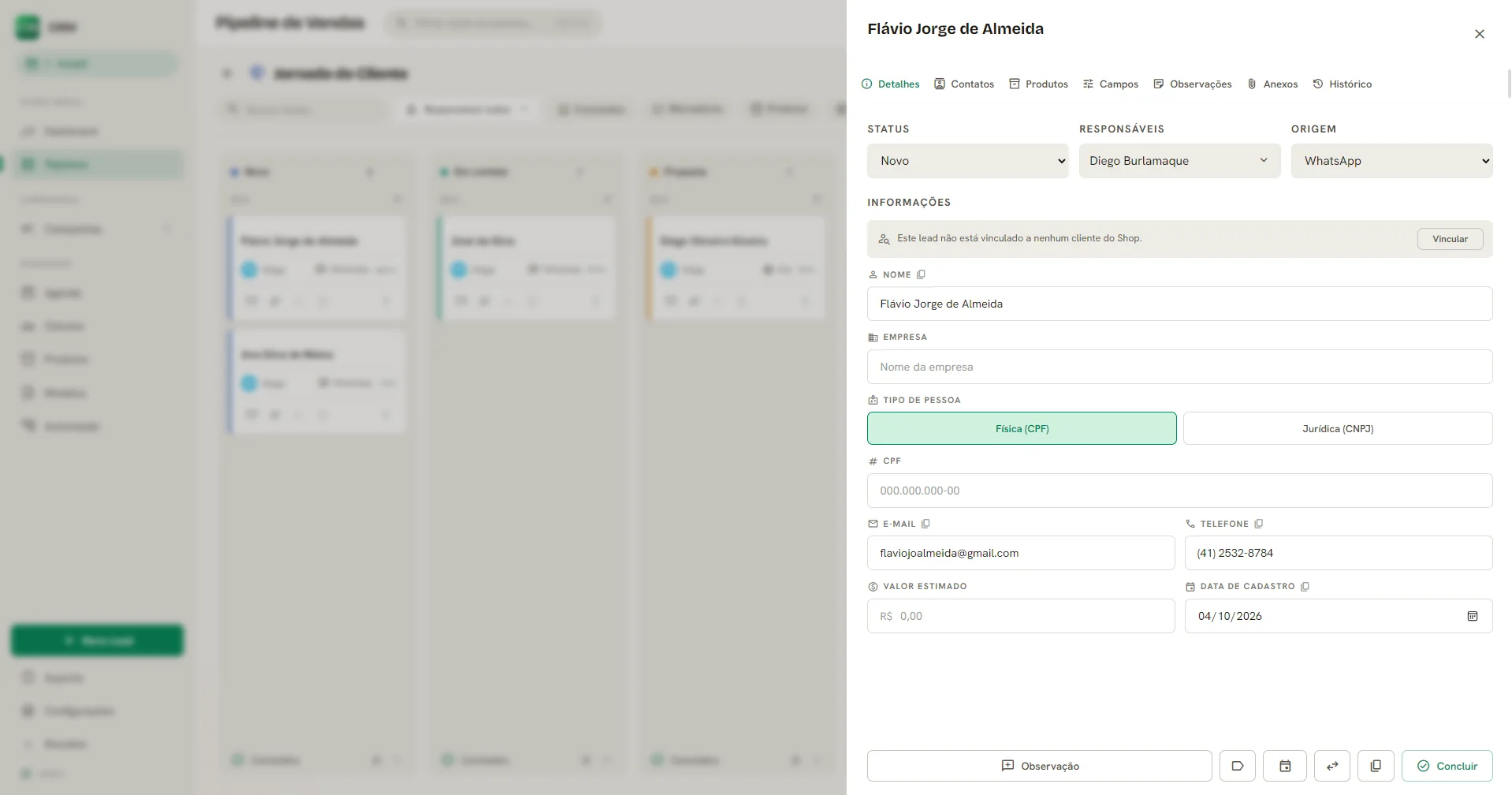The image size is (1512, 795).
Task: View the Histórico tab
Action: (x=1343, y=84)
